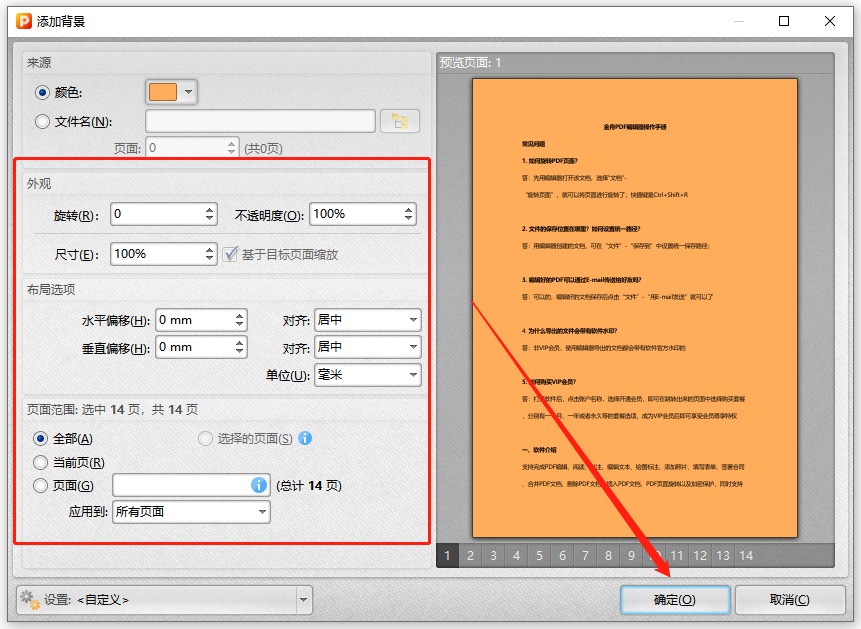Image resolution: width=861 pixels, height=629 pixels.
Task: Open the 应用到 所有页面 dropdown
Action: [191, 512]
